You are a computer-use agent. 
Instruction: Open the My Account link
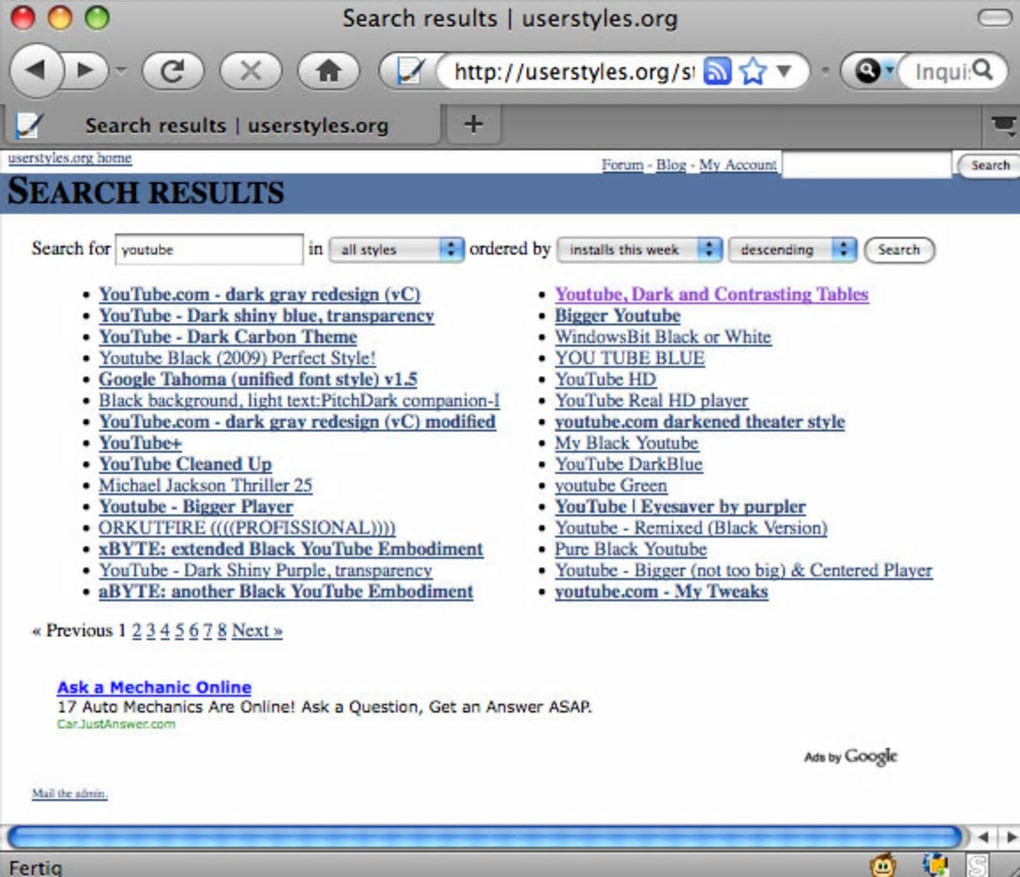click(738, 165)
